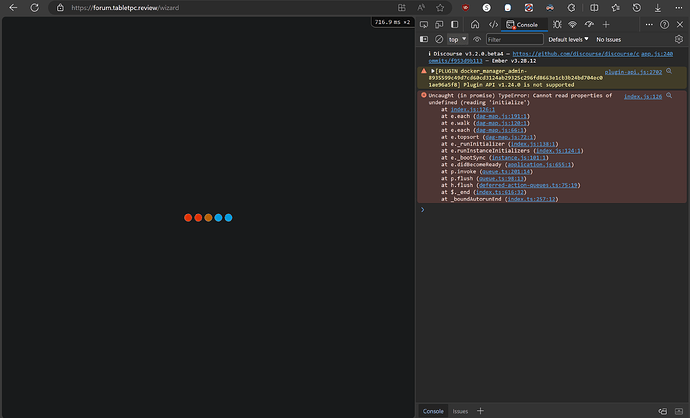Open DevTools Help icon
The height and width of the screenshot is (418, 690).
664,25
